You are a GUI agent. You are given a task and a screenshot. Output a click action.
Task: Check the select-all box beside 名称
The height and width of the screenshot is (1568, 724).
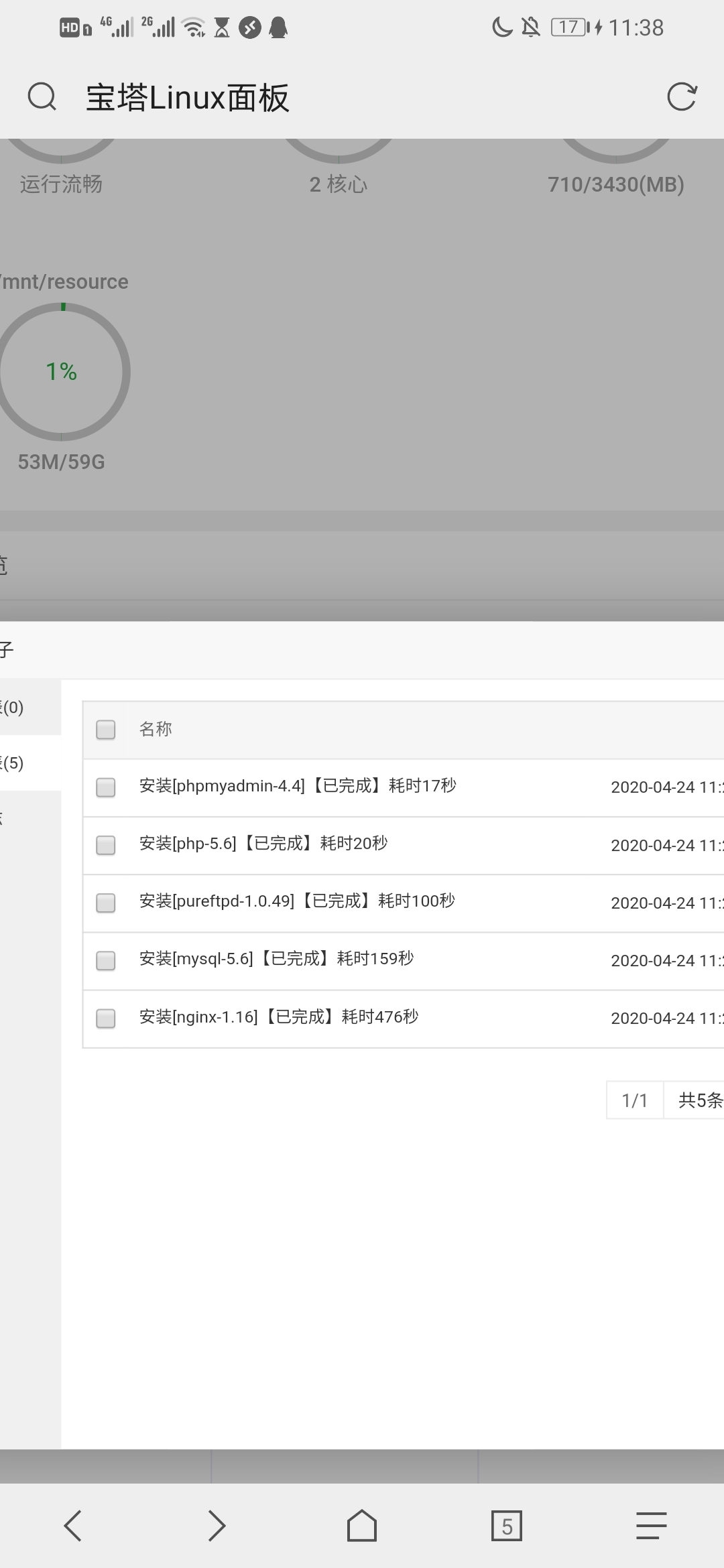coord(106,729)
